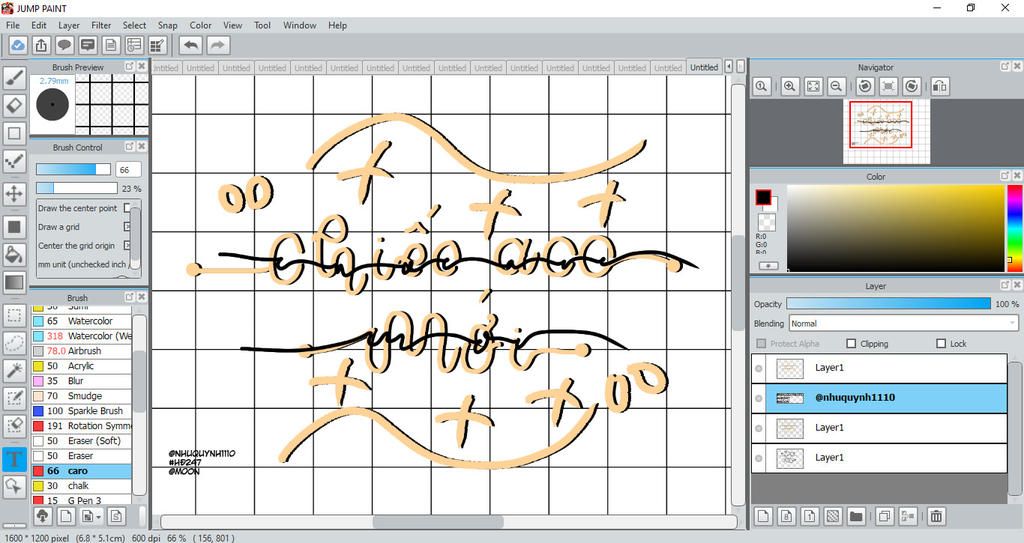Toggle the 'Draw a grid' checkbox
Image resolution: width=1024 pixels, height=543 pixels.
click(x=127, y=227)
